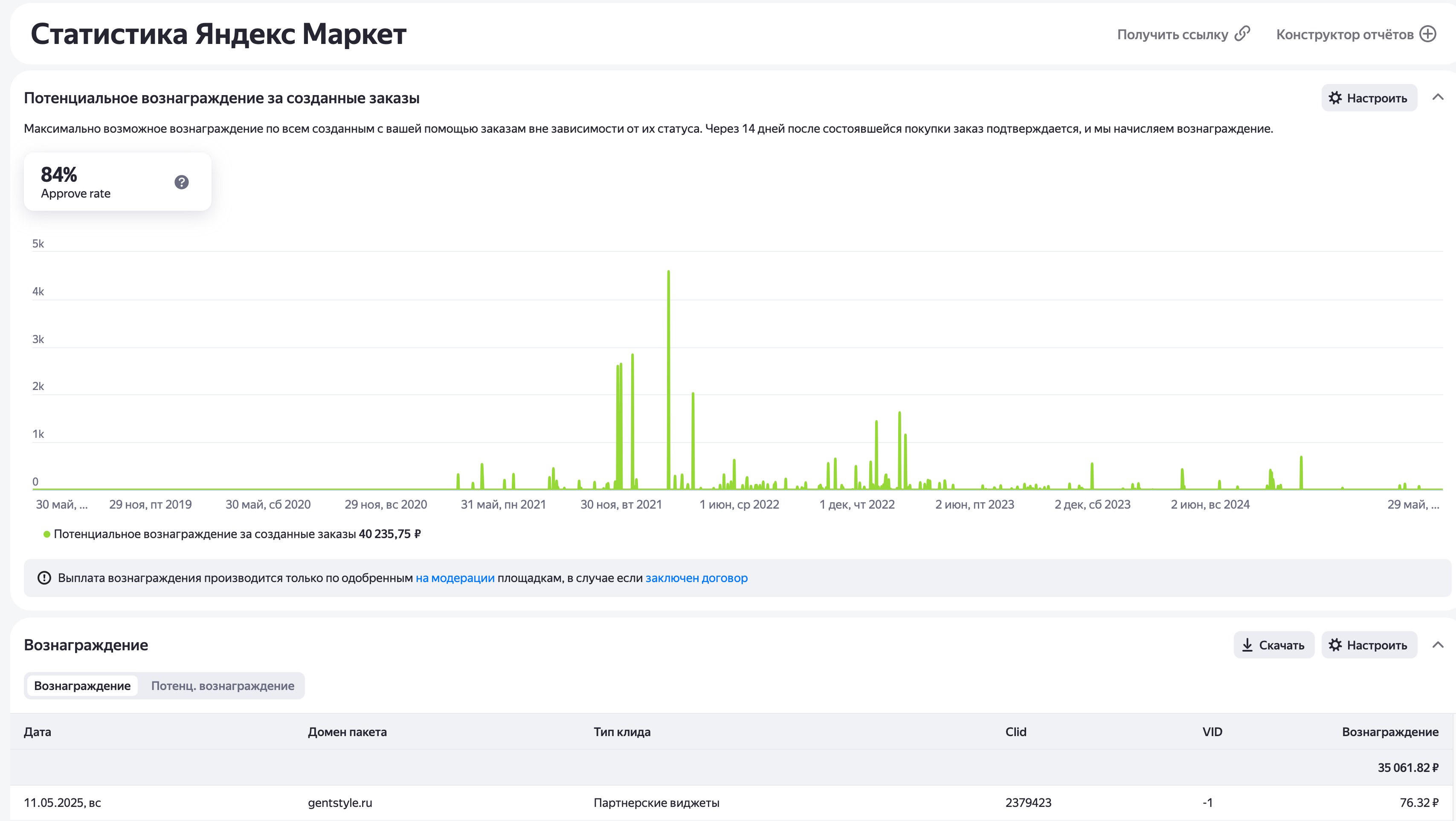Image resolution: width=1456 pixels, height=821 pixels.
Task: Click the 84% Approve rate card
Action: [118, 181]
